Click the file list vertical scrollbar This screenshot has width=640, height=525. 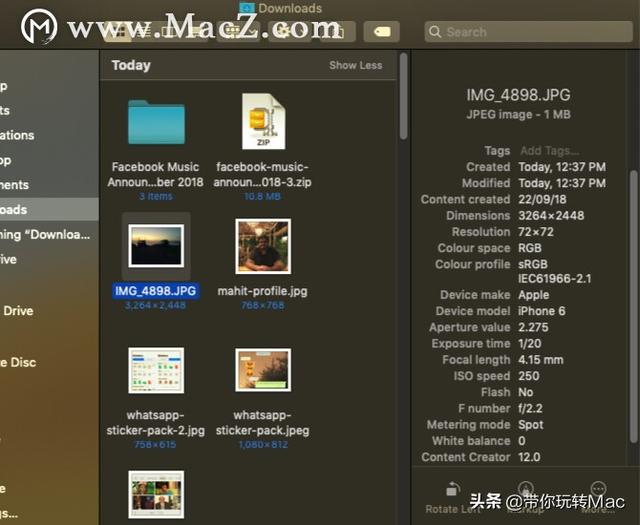pyautogui.click(x=403, y=96)
